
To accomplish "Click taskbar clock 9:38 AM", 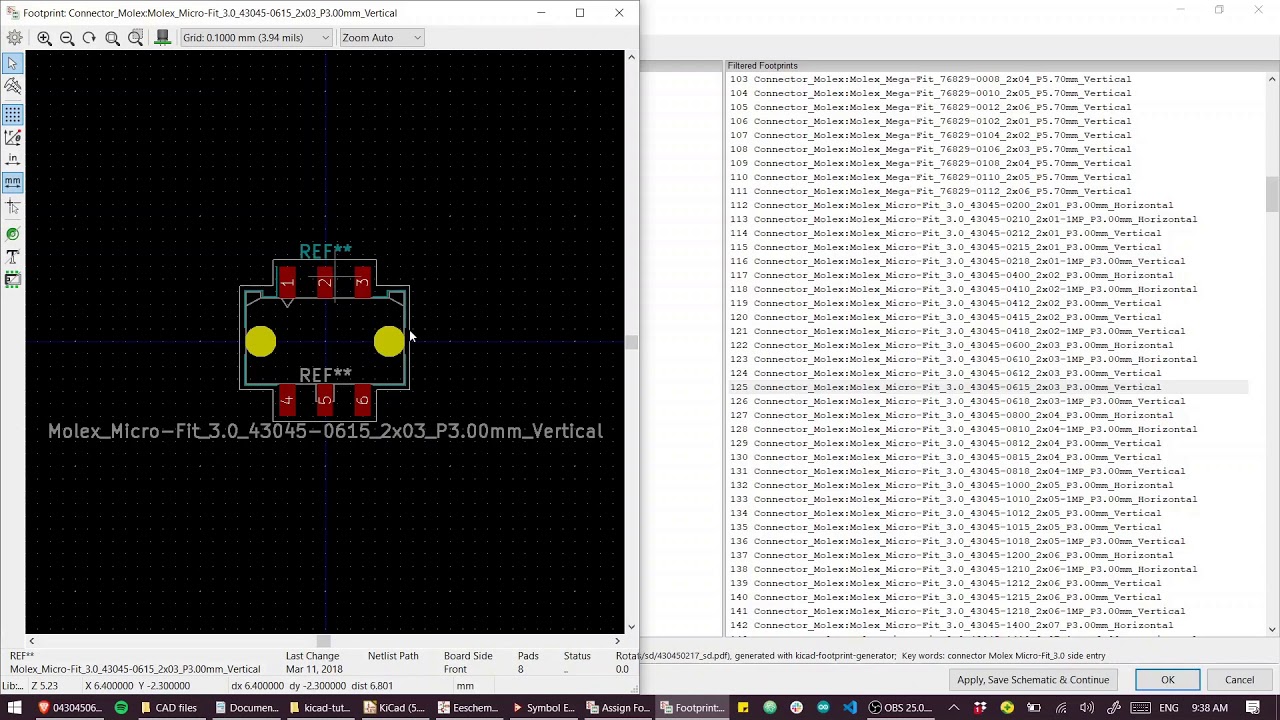I will click(1209, 708).
